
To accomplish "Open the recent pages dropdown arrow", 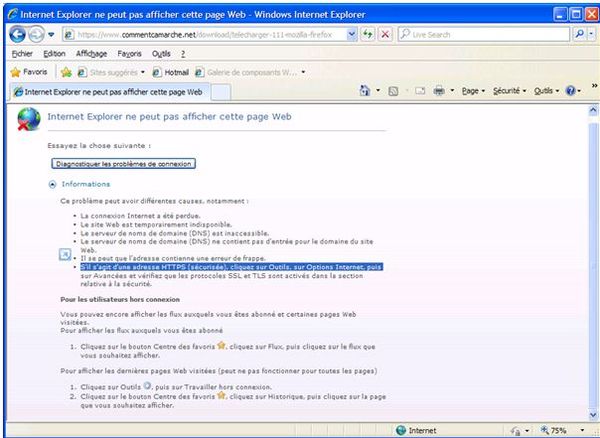I will click(51, 35).
